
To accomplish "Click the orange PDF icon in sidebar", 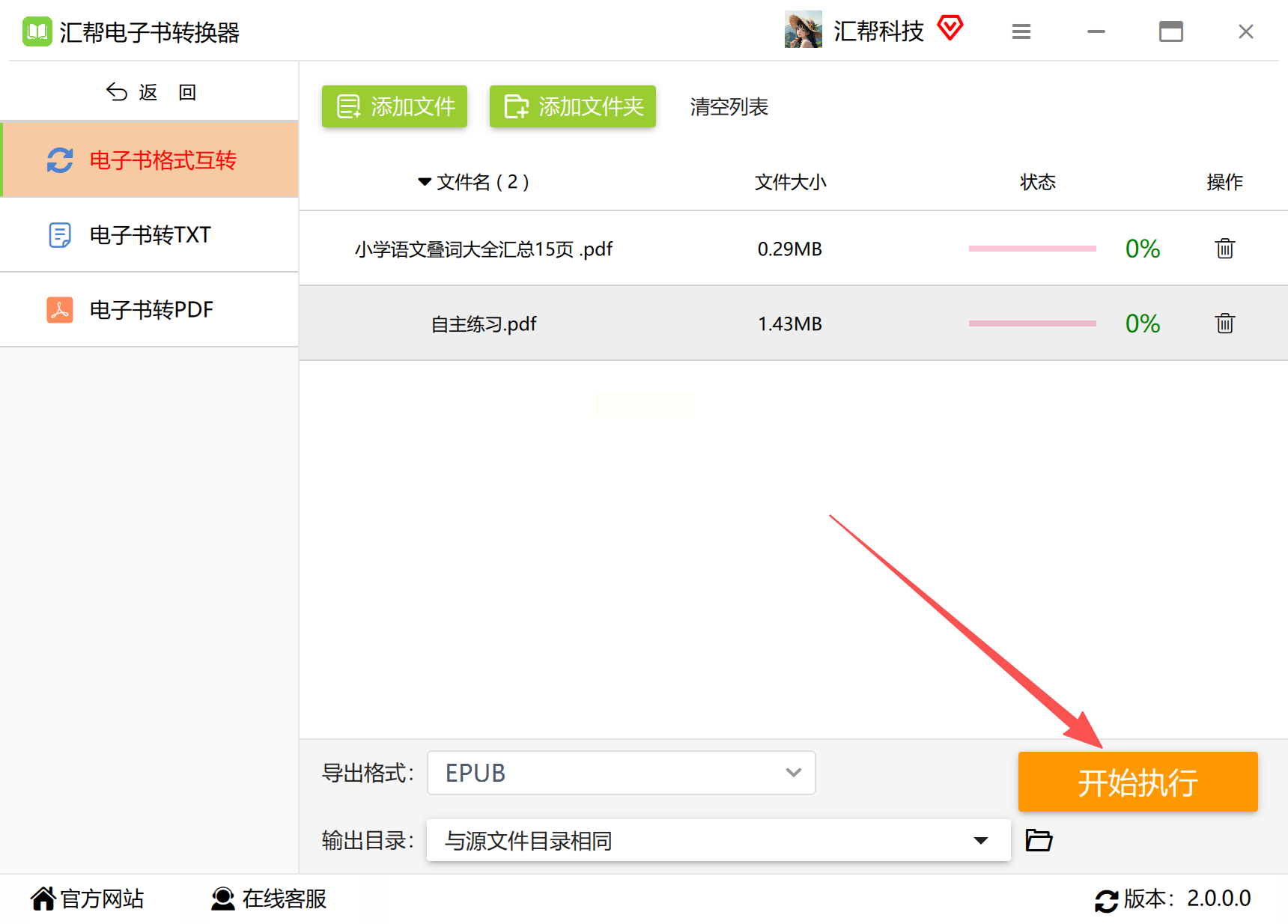I will coord(60,310).
